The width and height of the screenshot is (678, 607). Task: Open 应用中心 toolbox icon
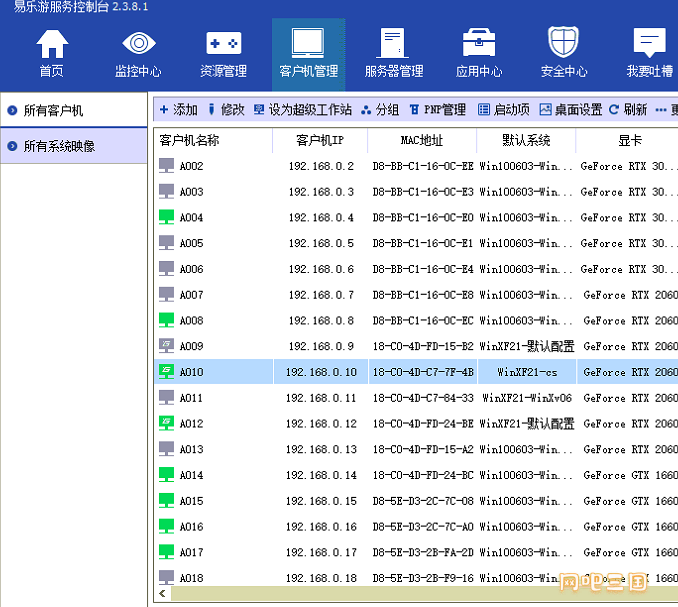point(479,46)
